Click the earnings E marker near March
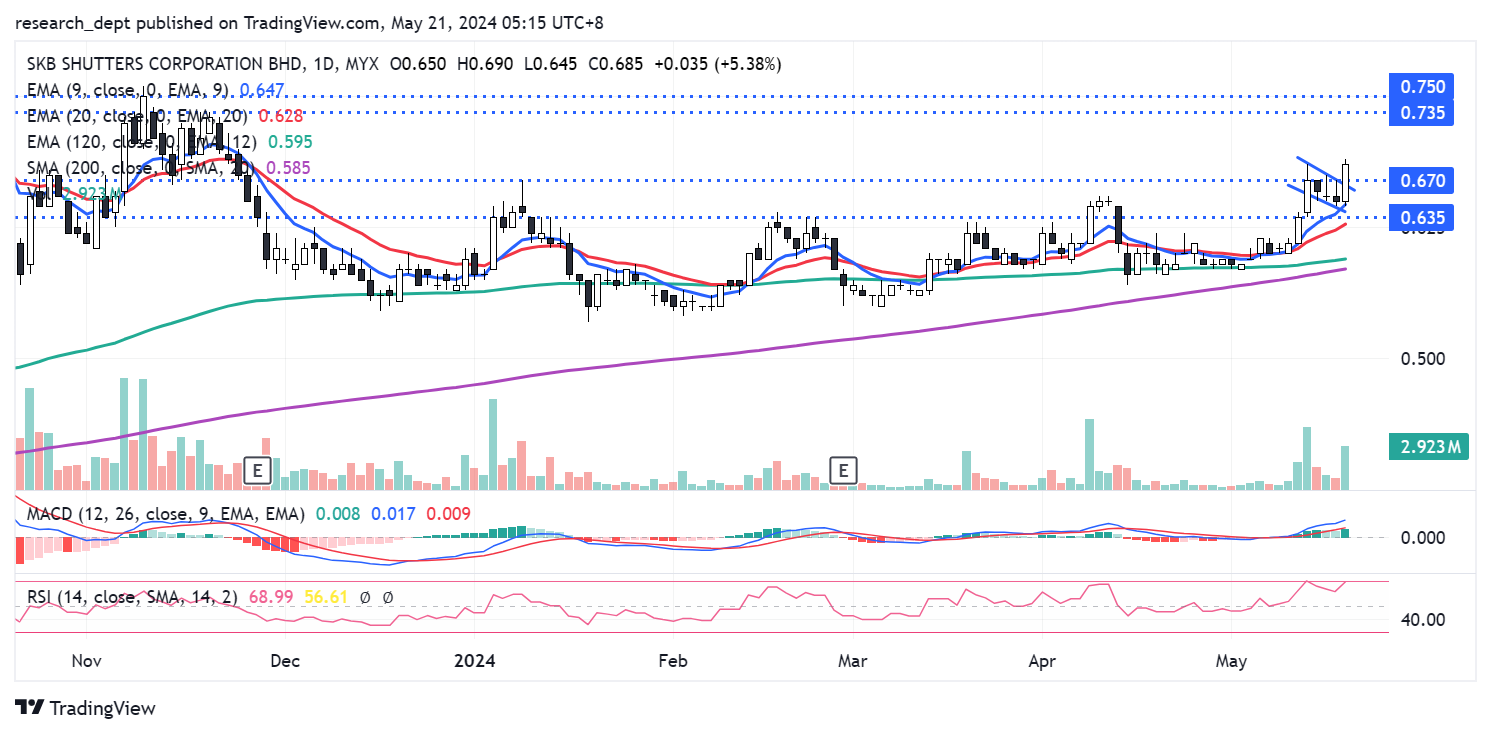 click(845, 469)
